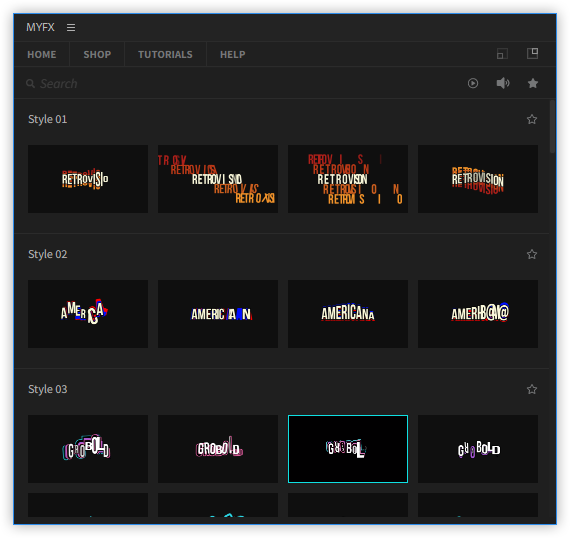Favorite Style 01 with its star
This screenshot has height=538, width=570.
point(532,119)
